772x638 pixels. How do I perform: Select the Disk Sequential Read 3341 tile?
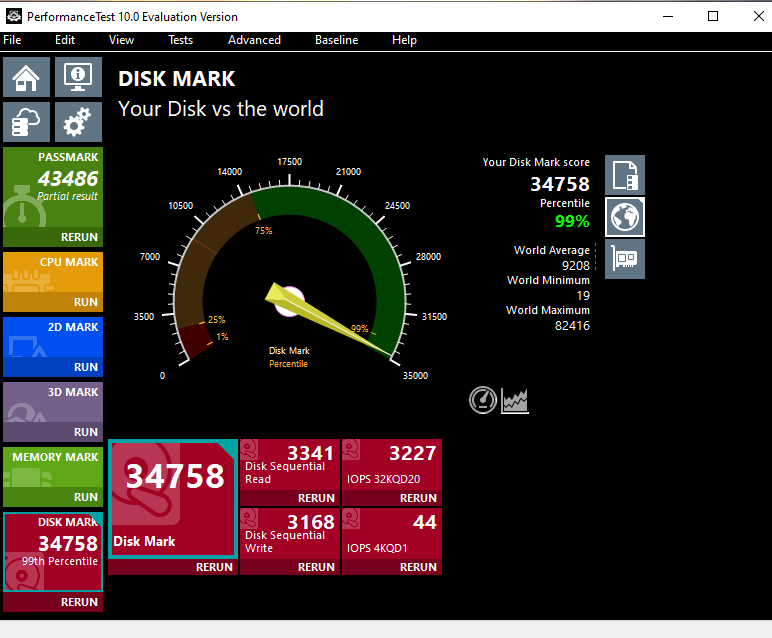pos(290,465)
